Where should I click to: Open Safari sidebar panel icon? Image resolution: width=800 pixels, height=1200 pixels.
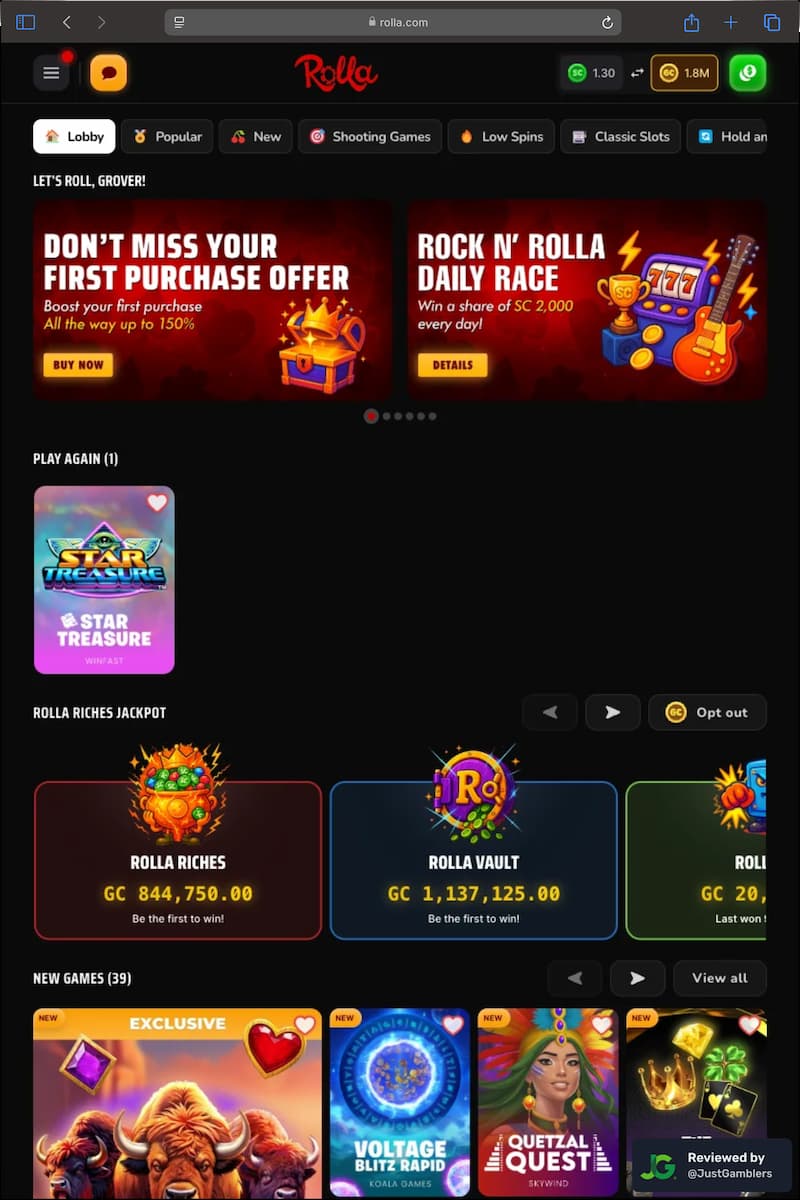26,22
